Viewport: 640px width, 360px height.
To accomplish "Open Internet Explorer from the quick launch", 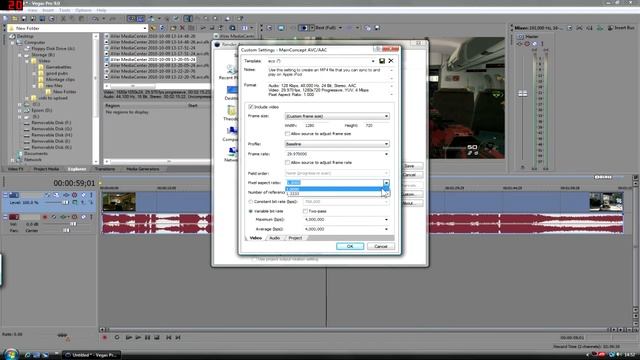I will click(x=27, y=355).
